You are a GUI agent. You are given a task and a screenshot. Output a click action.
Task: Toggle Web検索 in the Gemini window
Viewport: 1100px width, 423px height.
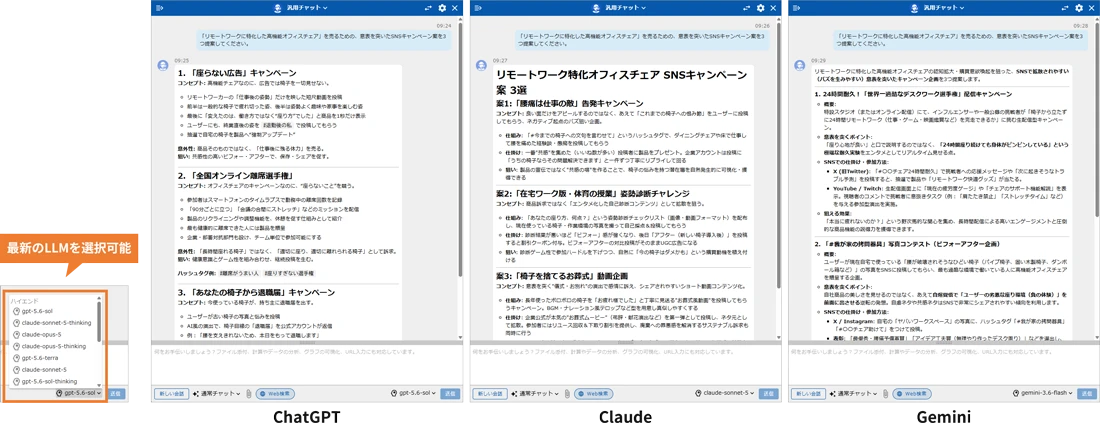[911, 394]
